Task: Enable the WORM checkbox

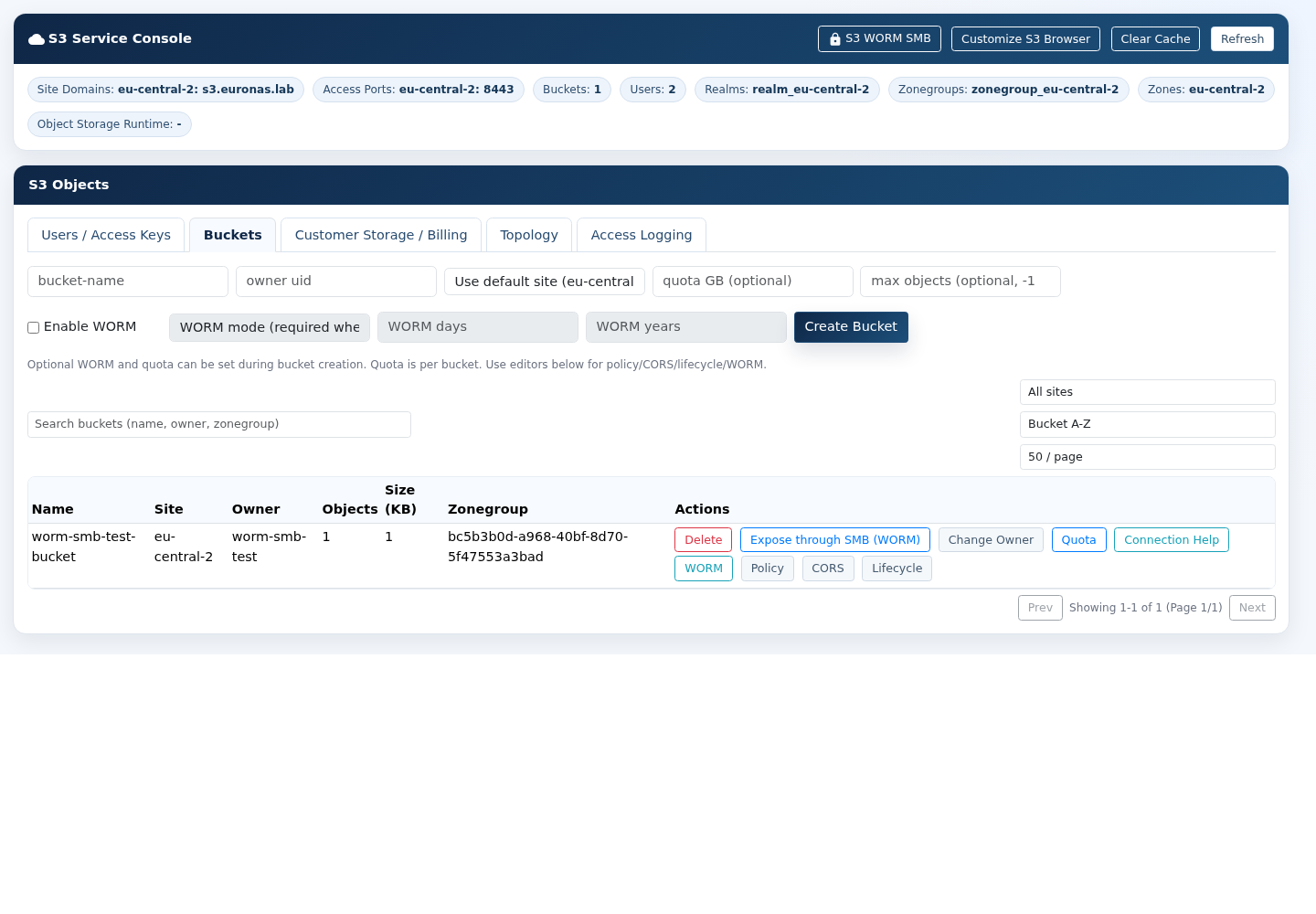Action: (x=33, y=327)
